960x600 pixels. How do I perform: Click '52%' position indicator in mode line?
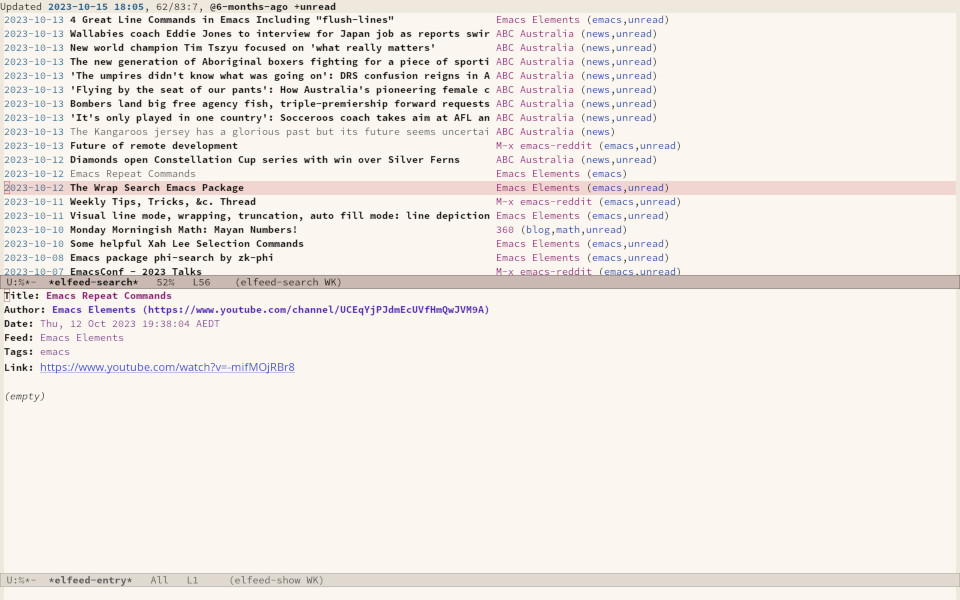165,282
